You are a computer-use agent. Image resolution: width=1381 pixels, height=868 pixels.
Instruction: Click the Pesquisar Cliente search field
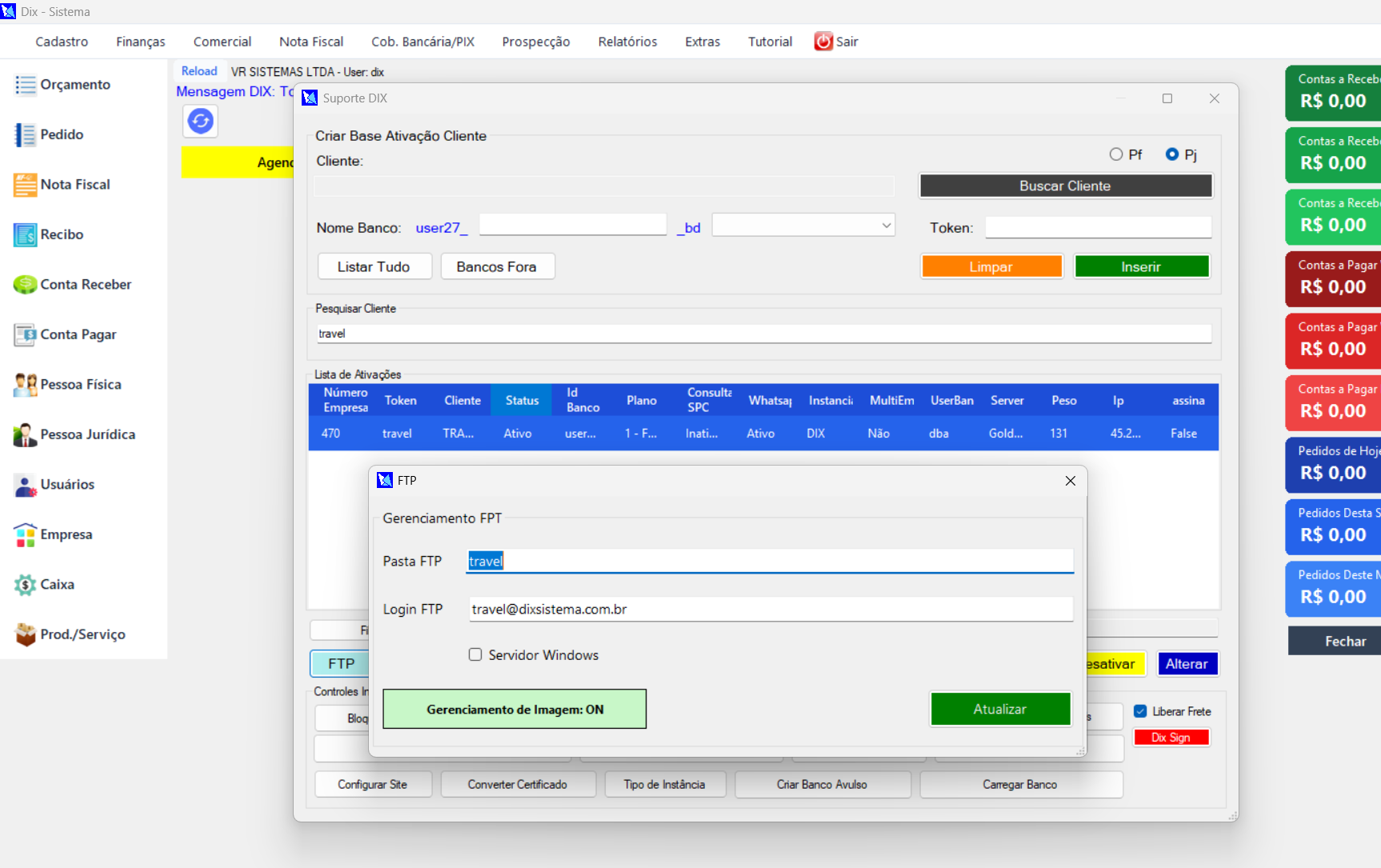[x=763, y=334]
